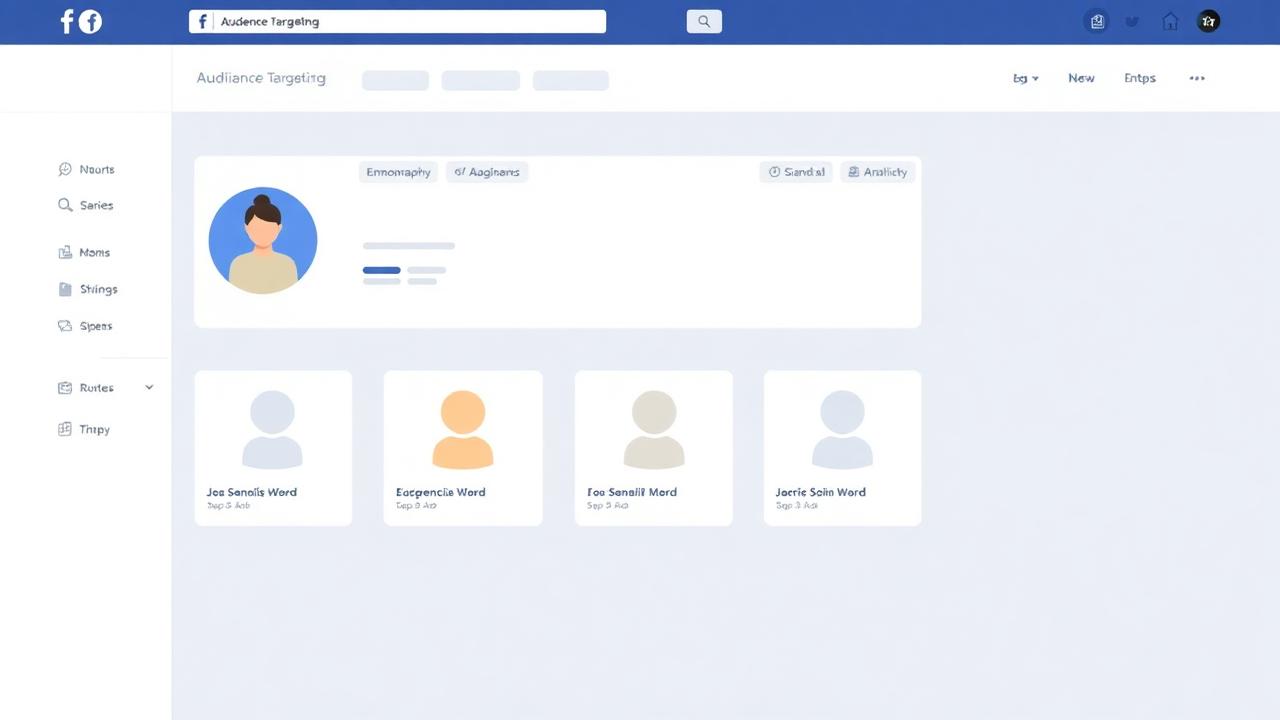Click the Thipy sidebar icon

tap(65, 429)
